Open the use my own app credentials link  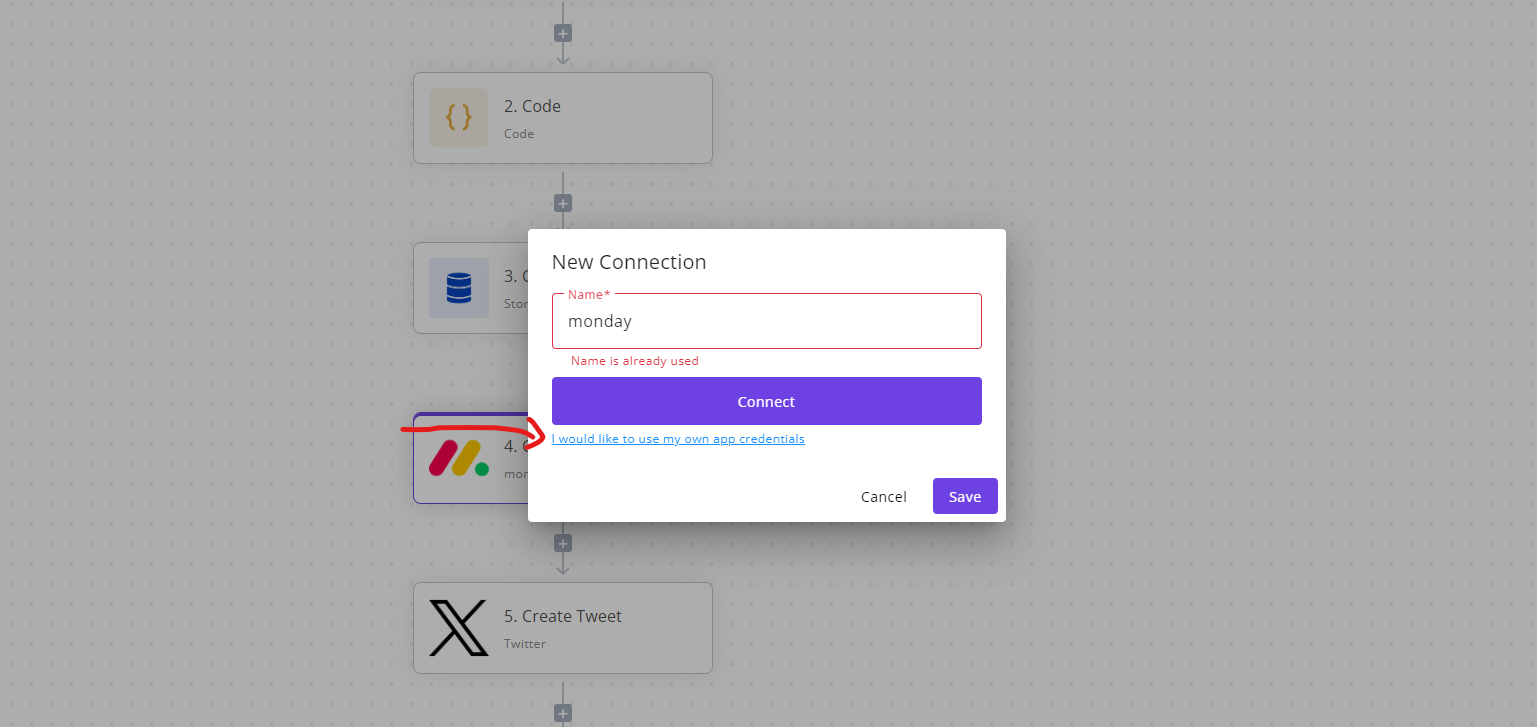(x=678, y=439)
